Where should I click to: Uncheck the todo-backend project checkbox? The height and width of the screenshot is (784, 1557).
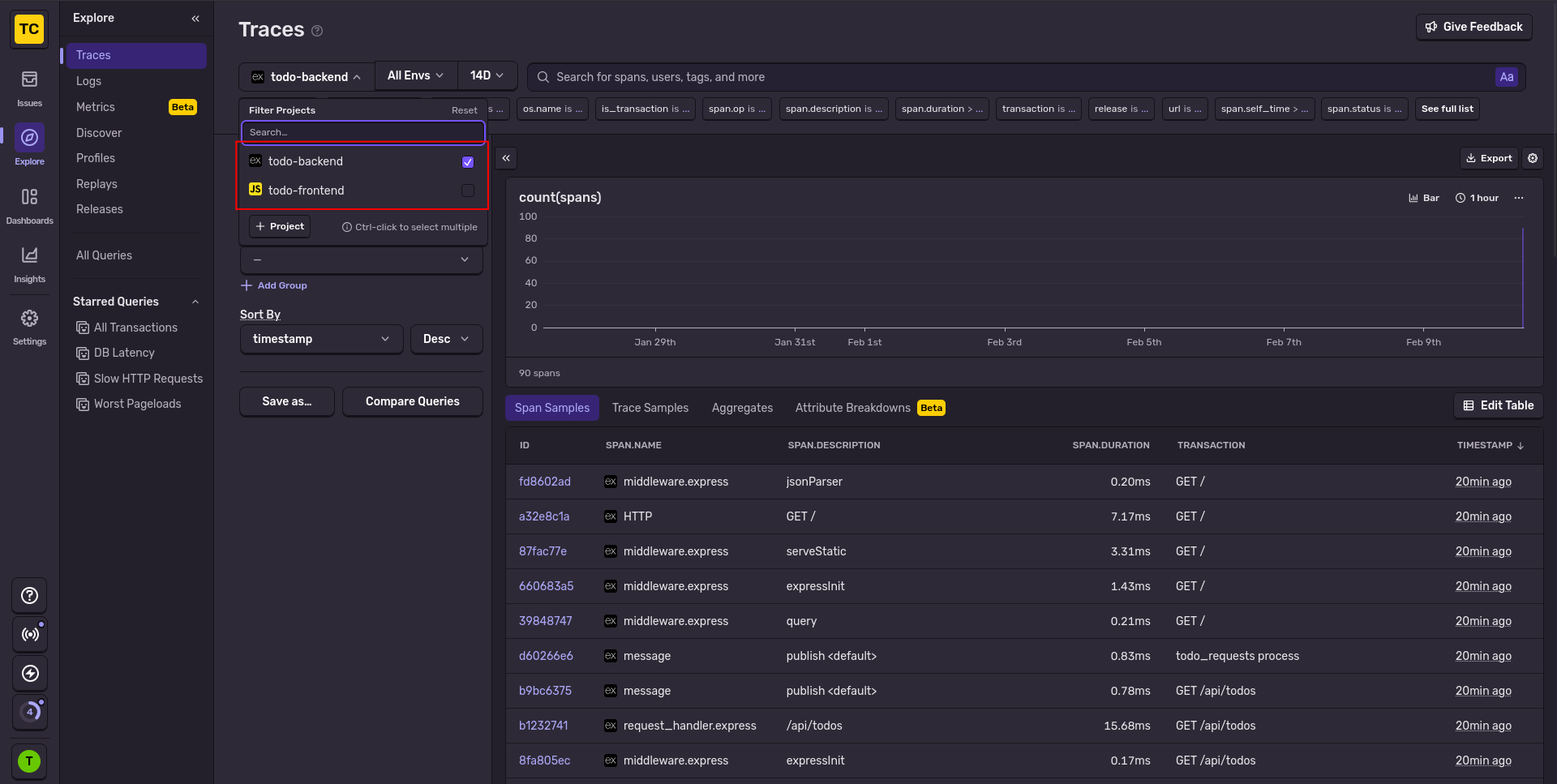pyautogui.click(x=468, y=162)
